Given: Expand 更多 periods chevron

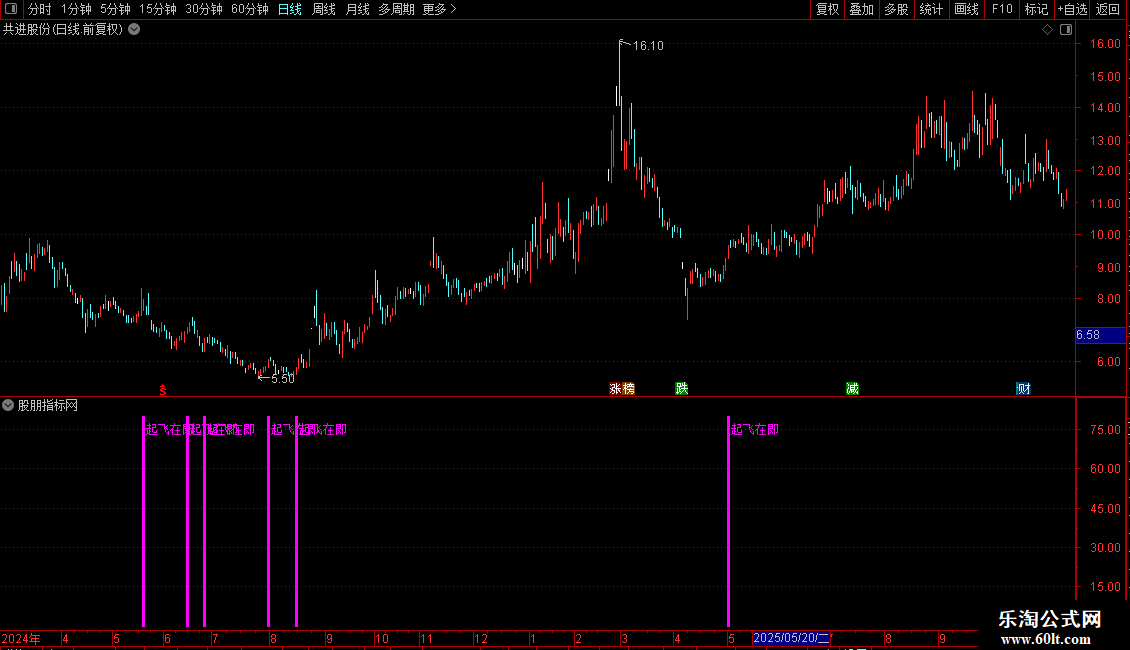Looking at the screenshot, I should [x=453, y=9].
